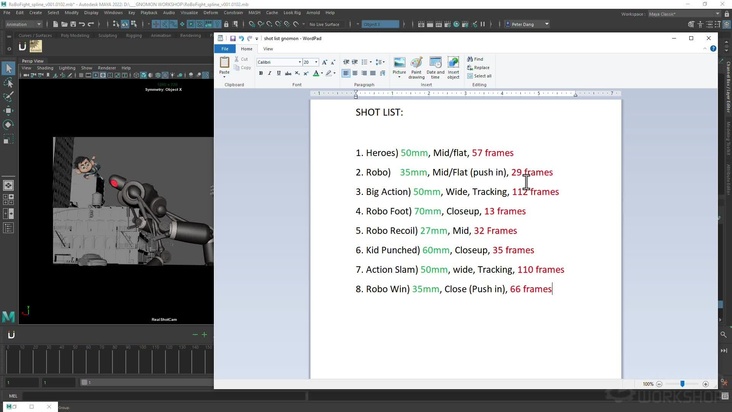
Task: Switch to the View ribbon tab
Action: 268,48
